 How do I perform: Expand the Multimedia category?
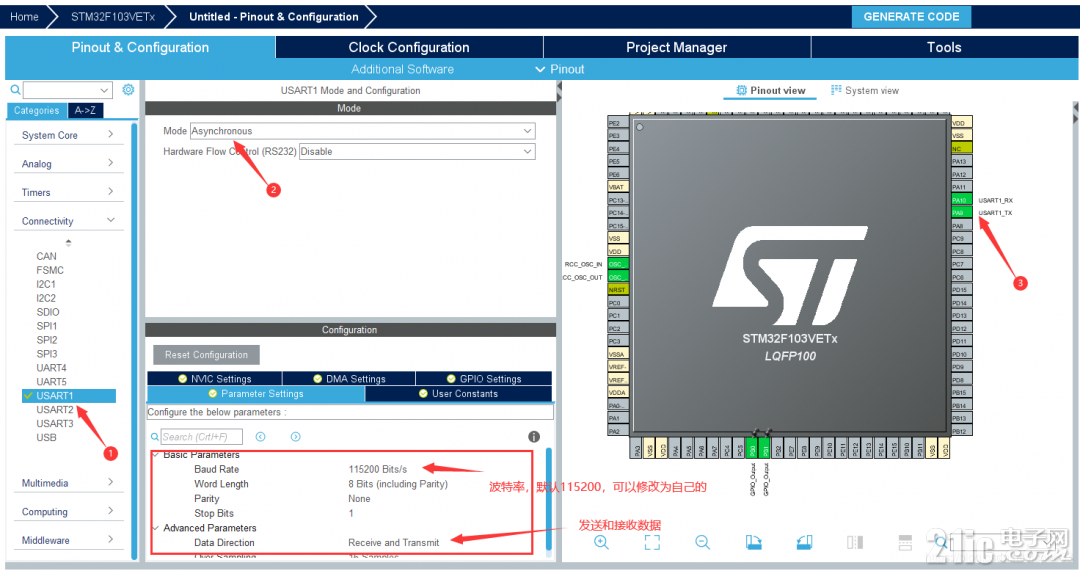(x=68, y=483)
